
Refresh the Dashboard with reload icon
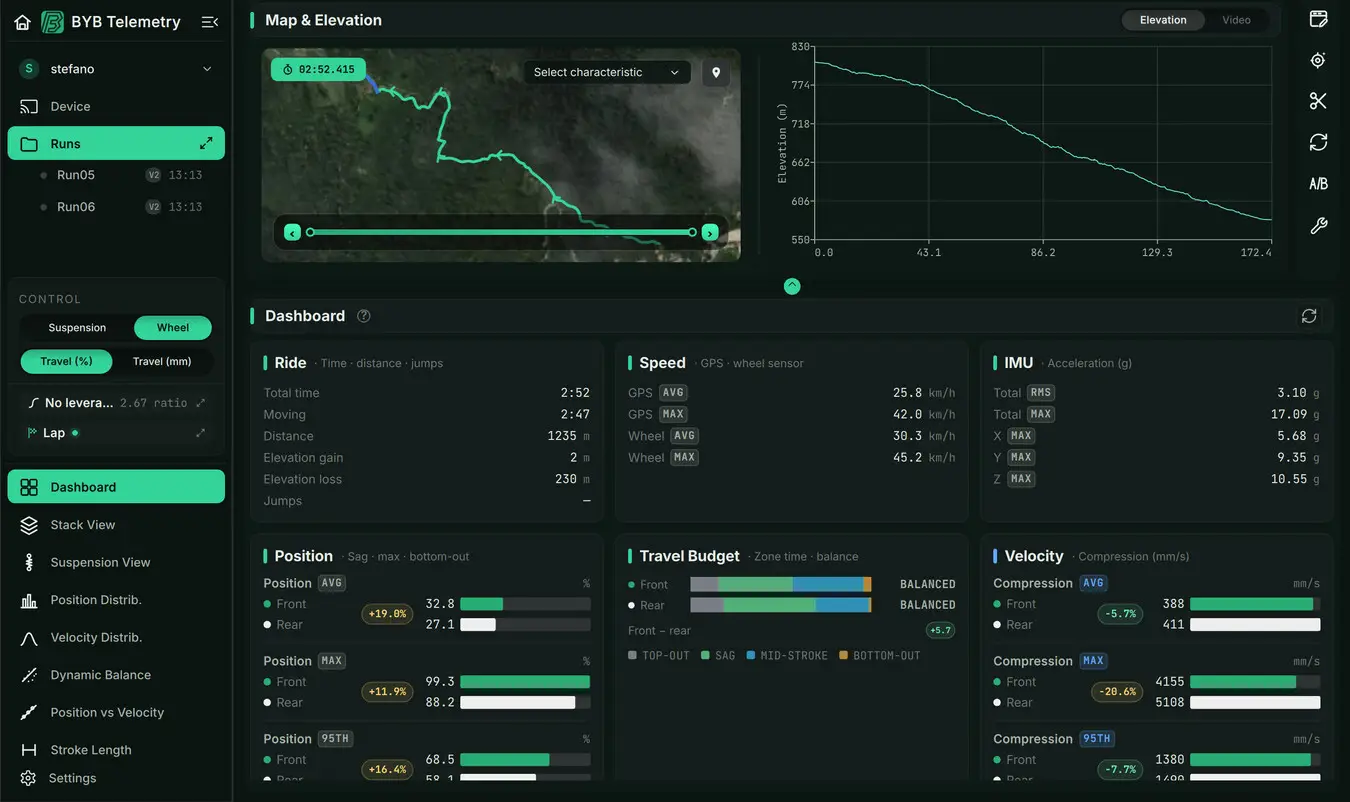pos(1309,316)
